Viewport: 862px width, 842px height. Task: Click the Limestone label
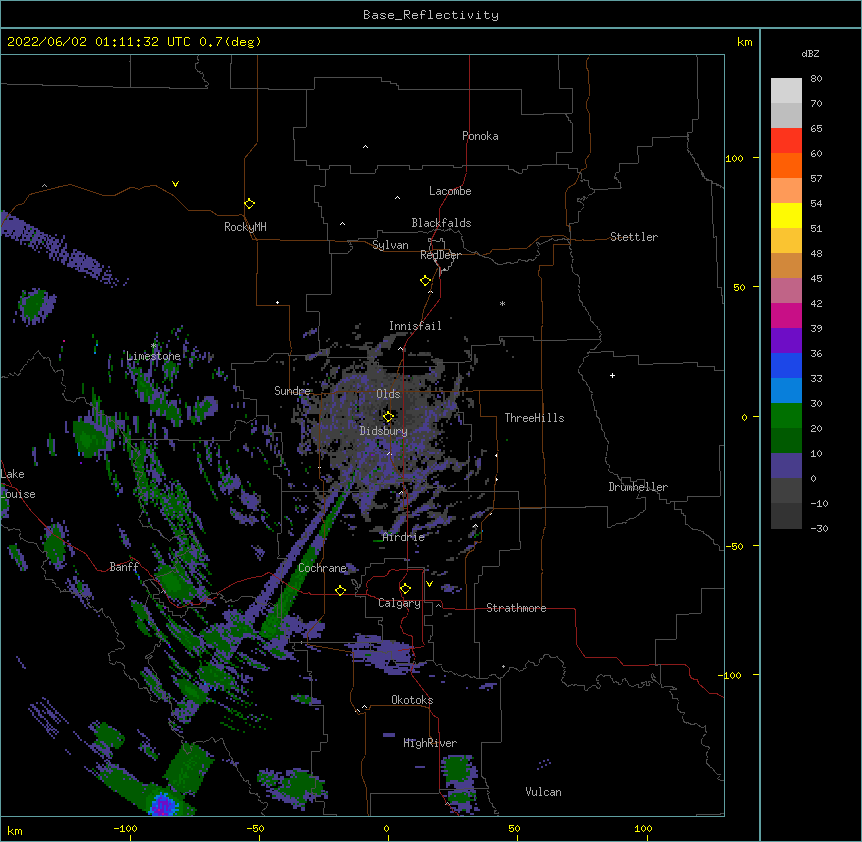click(x=153, y=356)
